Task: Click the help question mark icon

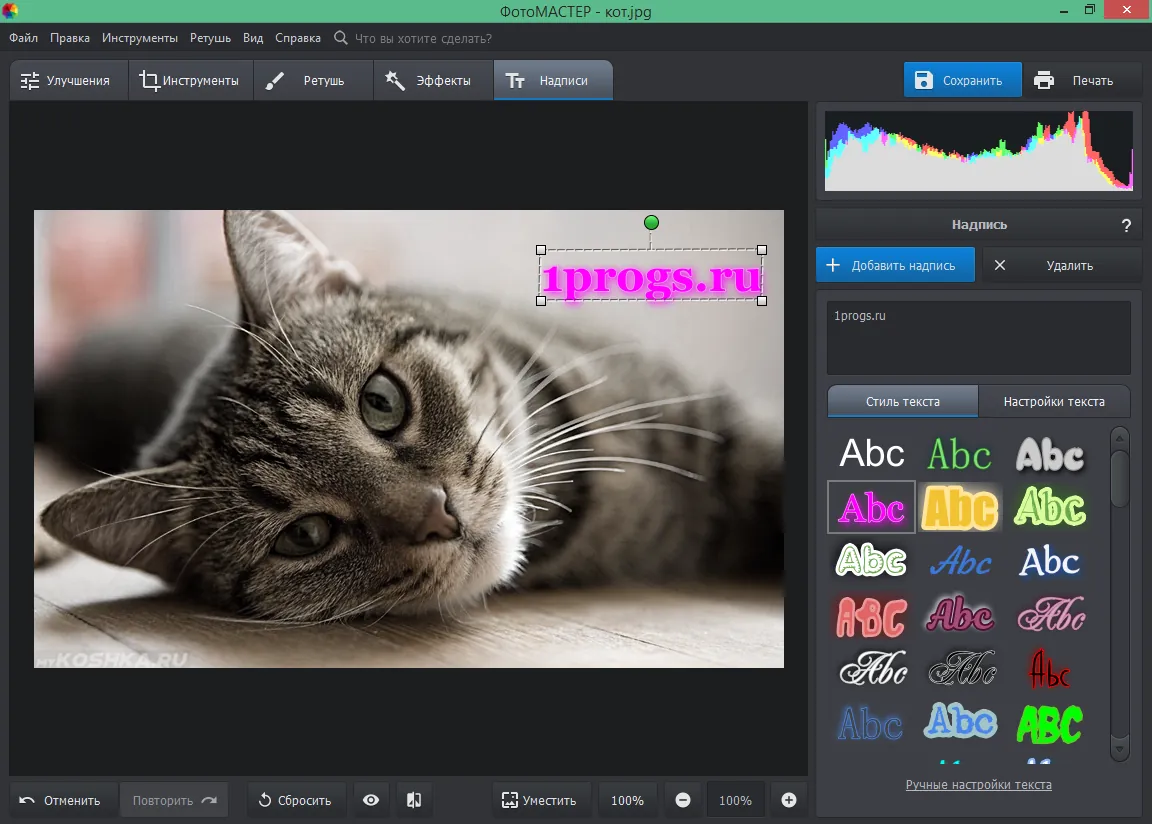Action: tap(1126, 225)
